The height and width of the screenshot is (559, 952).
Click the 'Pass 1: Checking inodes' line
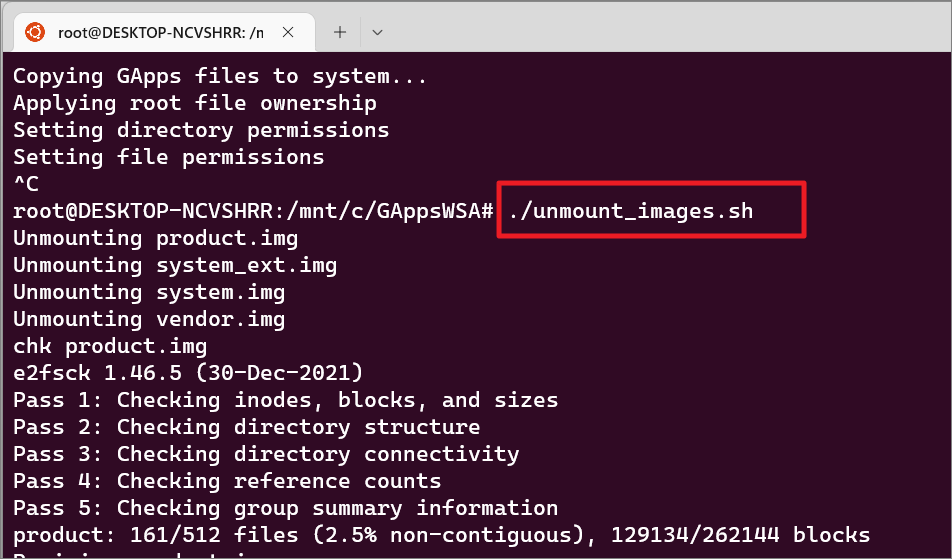coord(285,400)
